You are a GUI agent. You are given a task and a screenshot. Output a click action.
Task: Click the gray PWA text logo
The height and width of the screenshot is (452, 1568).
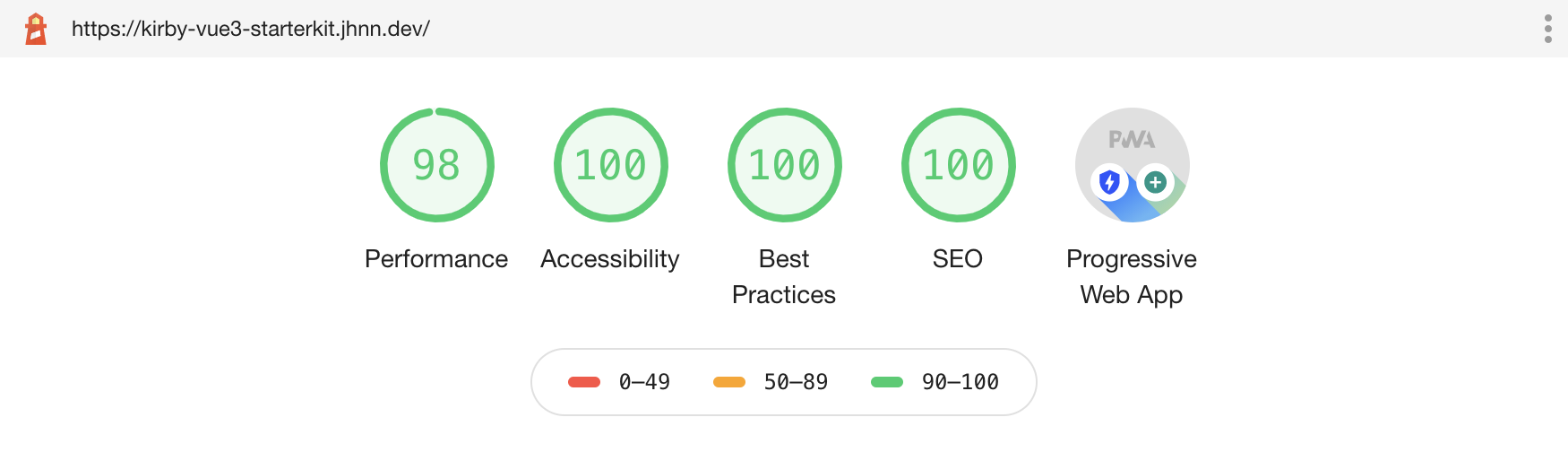click(x=1132, y=140)
